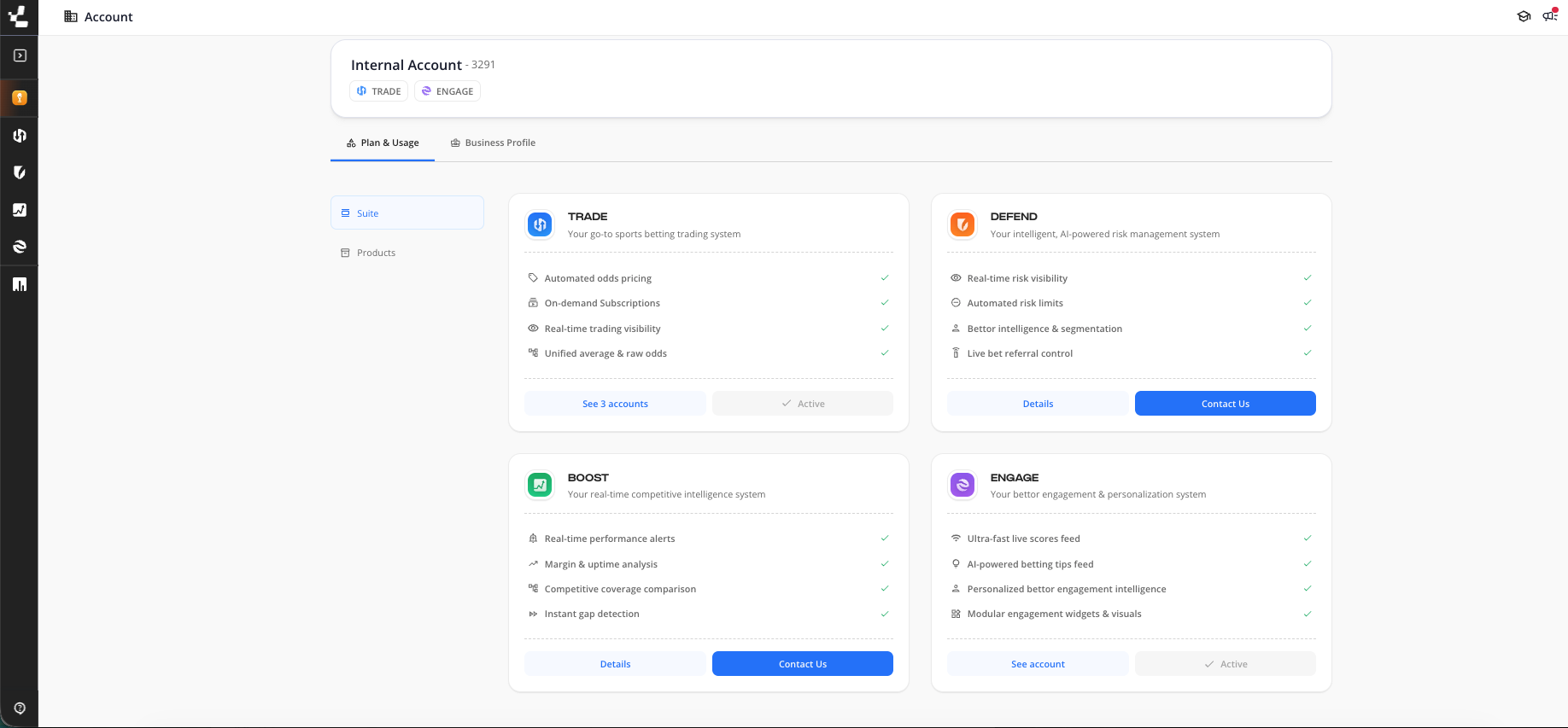The width and height of the screenshot is (1568, 728).
Task: Click the TRADE badge under Internal Account
Action: (x=378, y=91)
